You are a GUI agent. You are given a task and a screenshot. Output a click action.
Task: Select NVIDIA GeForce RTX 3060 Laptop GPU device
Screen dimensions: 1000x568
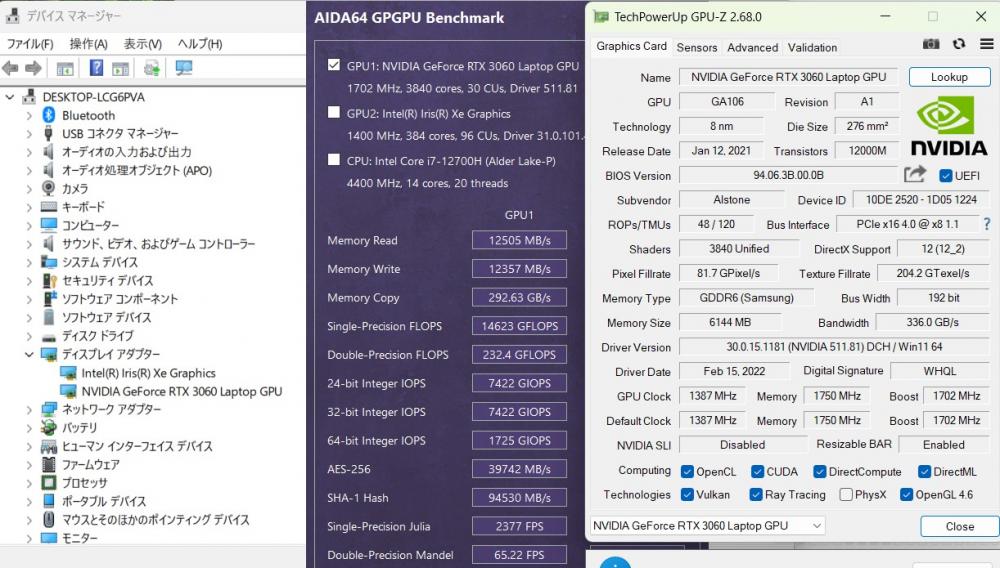coord(182,391)
